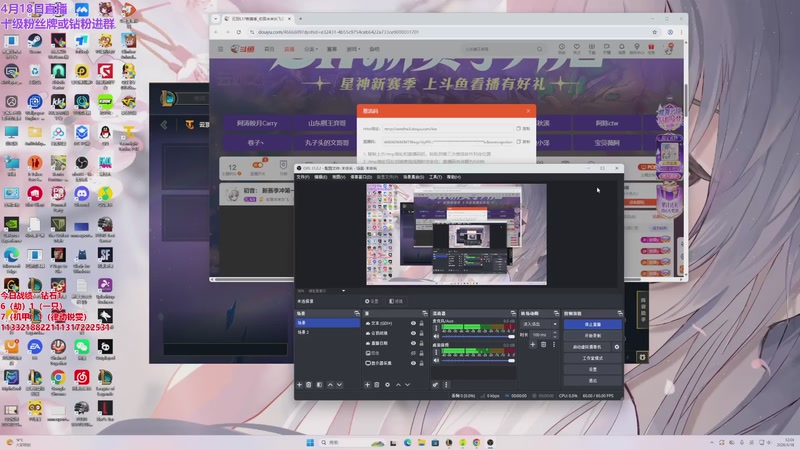This screenshot has width=800, height=450.
Task: Bookmark the page with the star icon
Action: click(655, 32)
